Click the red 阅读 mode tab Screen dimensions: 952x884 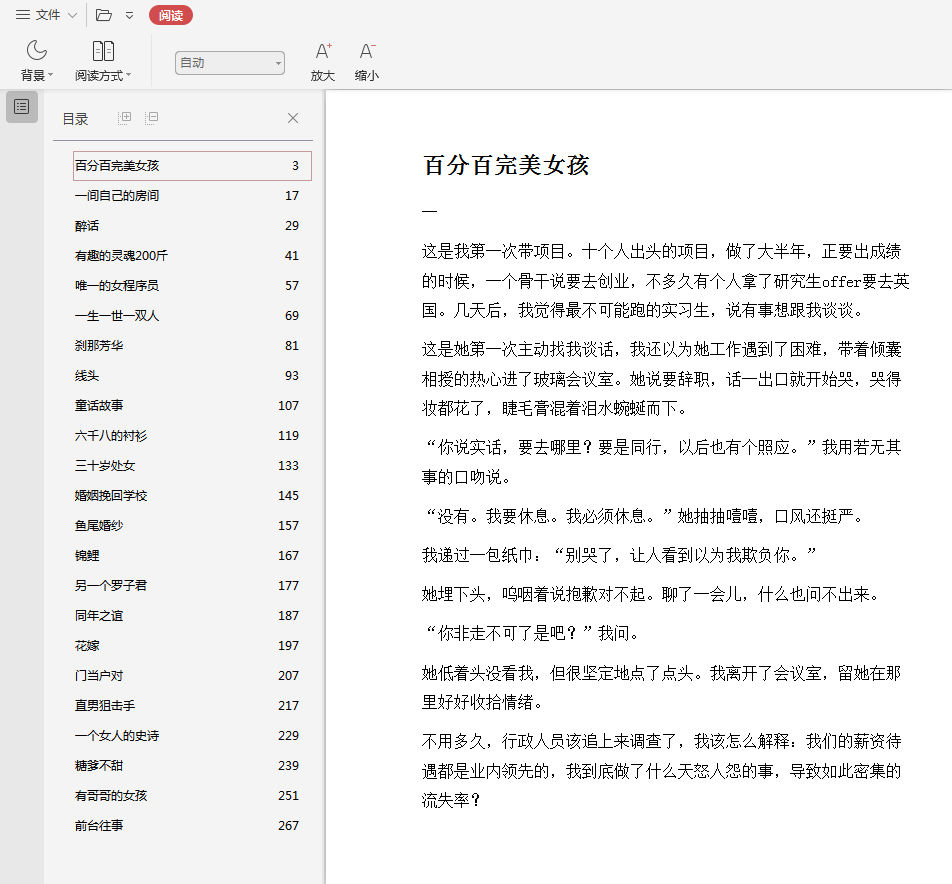click(170, 15)
